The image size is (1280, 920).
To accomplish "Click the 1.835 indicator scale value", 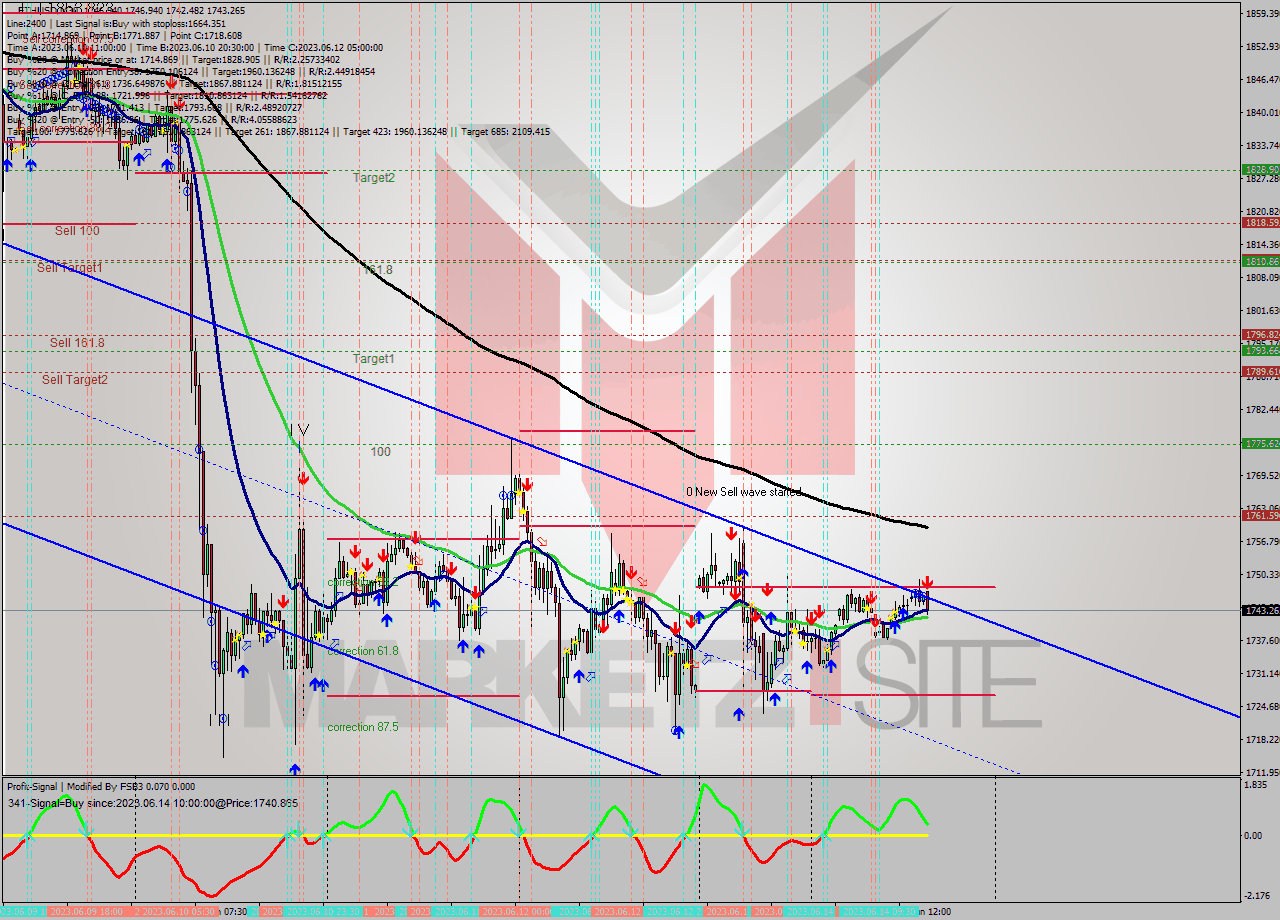I will 1257,785.
